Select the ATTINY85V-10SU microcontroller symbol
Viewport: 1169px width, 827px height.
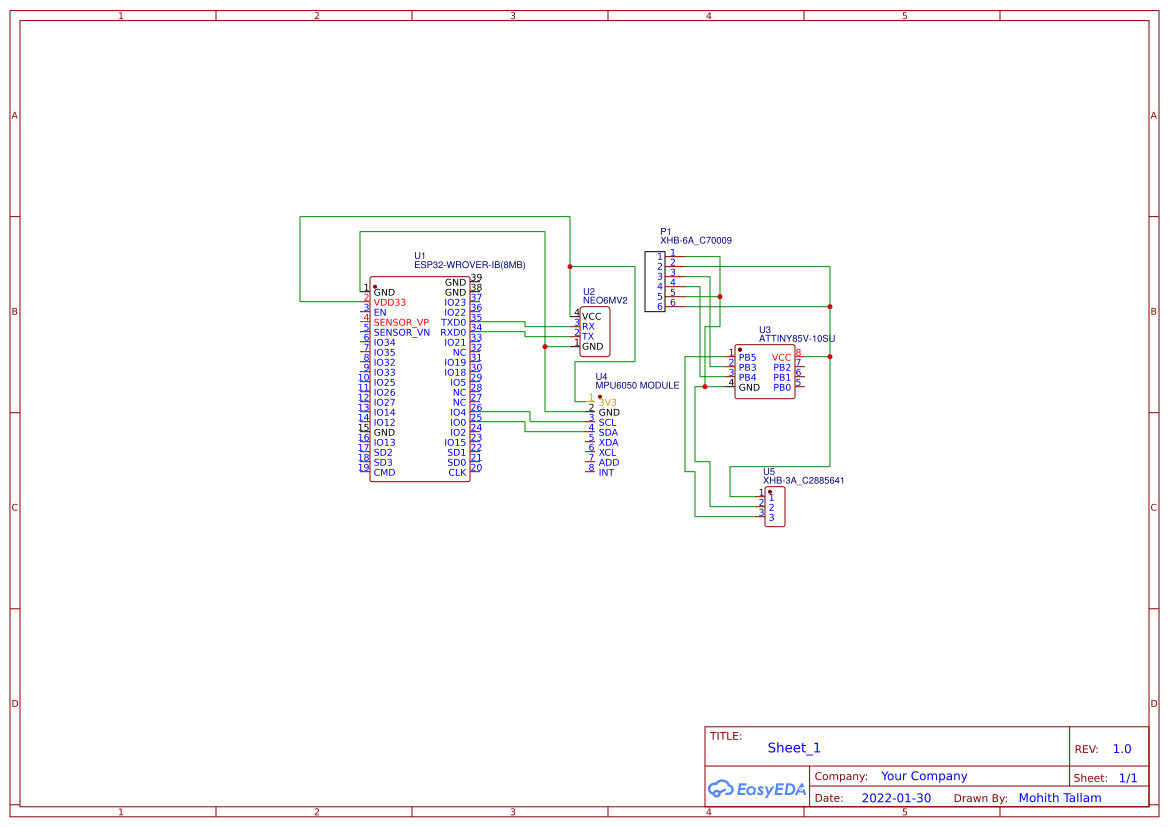pyautogui.click(x=765, y=372)
